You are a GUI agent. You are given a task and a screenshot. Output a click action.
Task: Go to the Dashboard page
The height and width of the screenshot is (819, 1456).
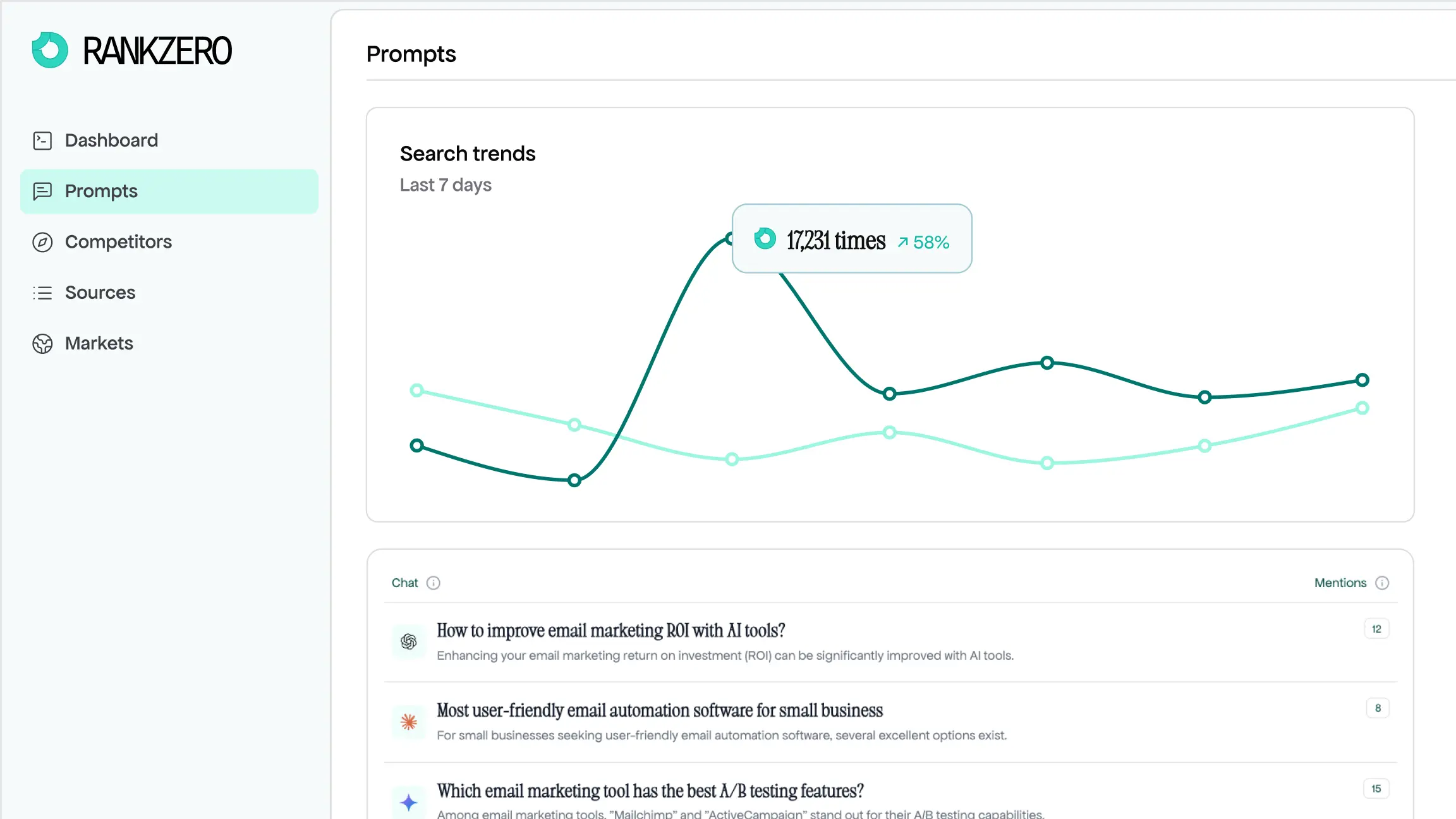[x=111, y=140]
